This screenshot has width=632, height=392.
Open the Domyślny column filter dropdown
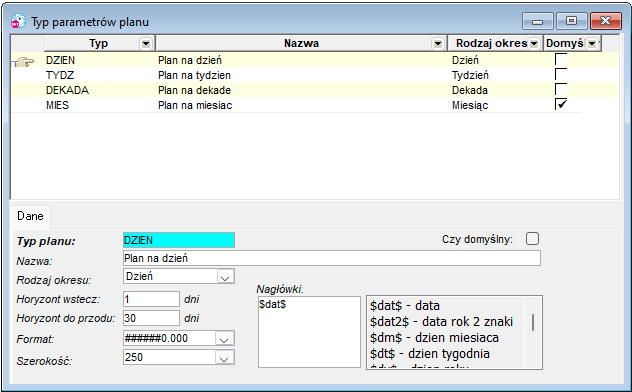coord(592,44)
